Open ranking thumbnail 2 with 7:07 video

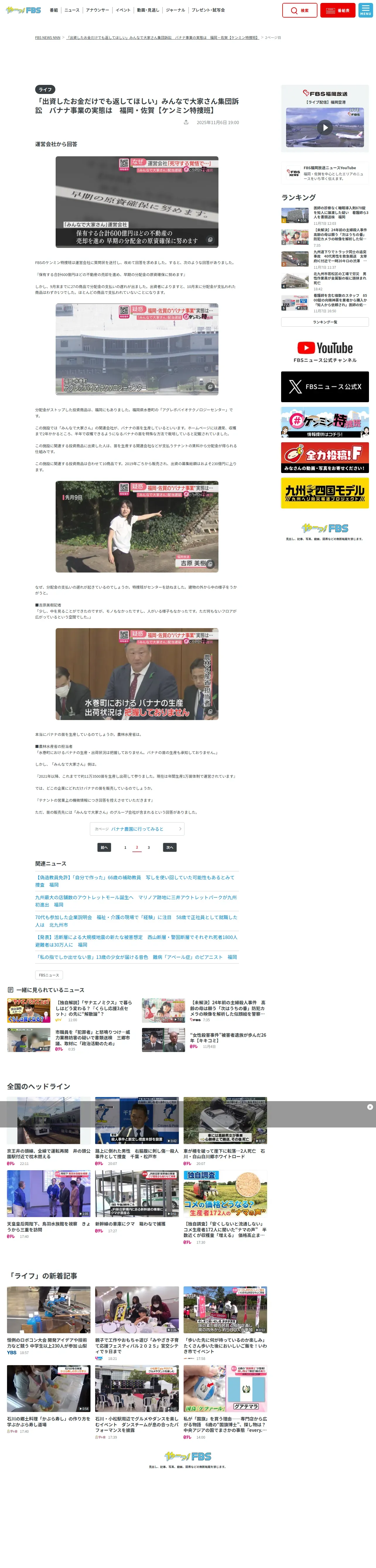tap(295, 237)
